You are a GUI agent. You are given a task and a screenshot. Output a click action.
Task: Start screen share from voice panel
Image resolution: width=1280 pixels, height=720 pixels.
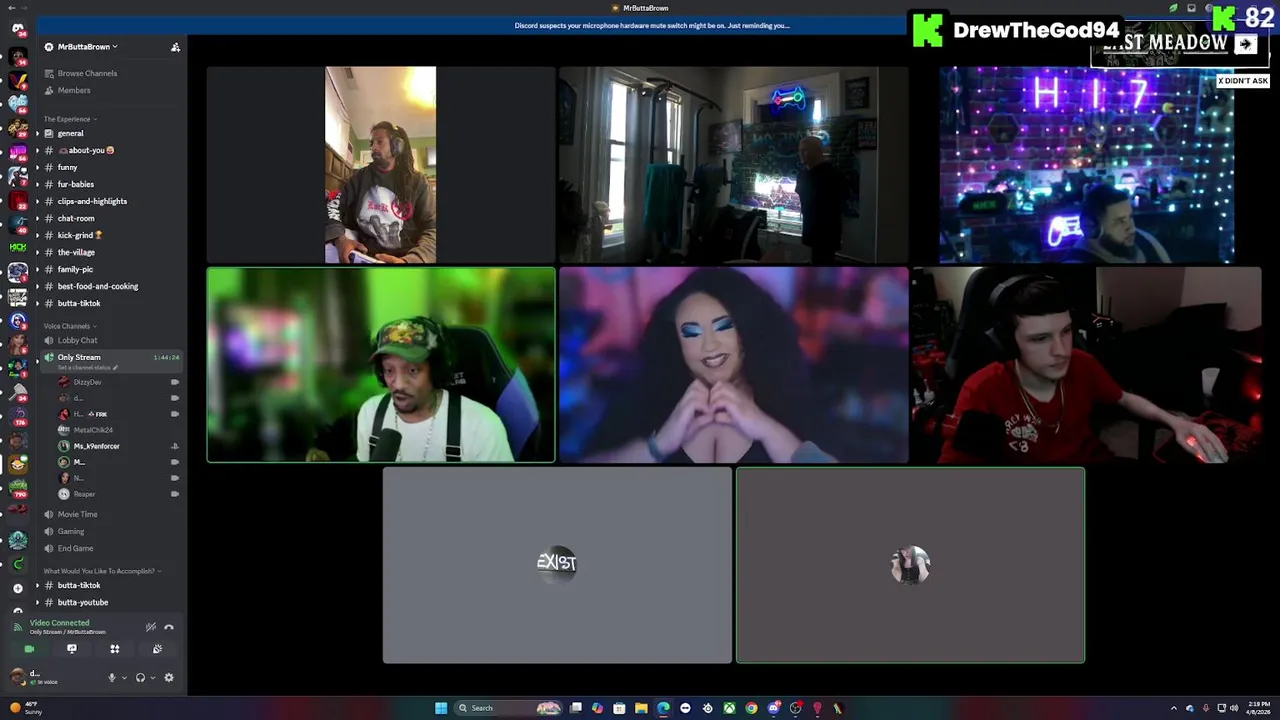pyautogui.click(x=72, y=649)
